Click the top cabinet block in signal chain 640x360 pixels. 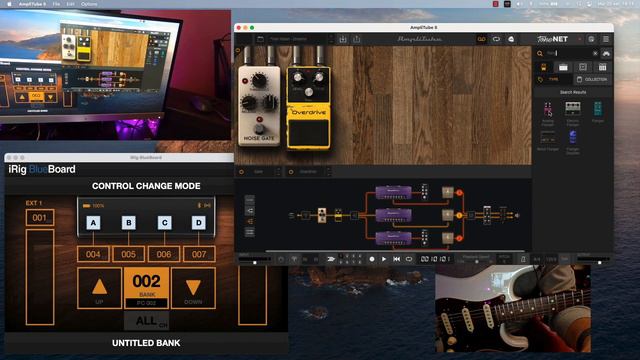point(448,192)
